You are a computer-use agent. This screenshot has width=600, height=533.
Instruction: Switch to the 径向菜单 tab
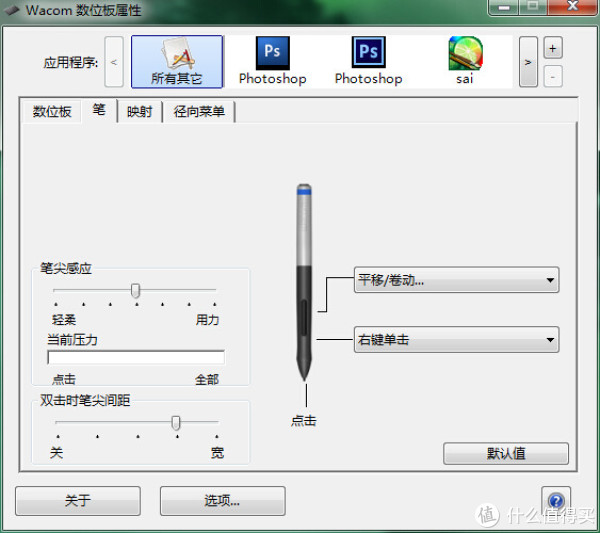pos(199,111)
